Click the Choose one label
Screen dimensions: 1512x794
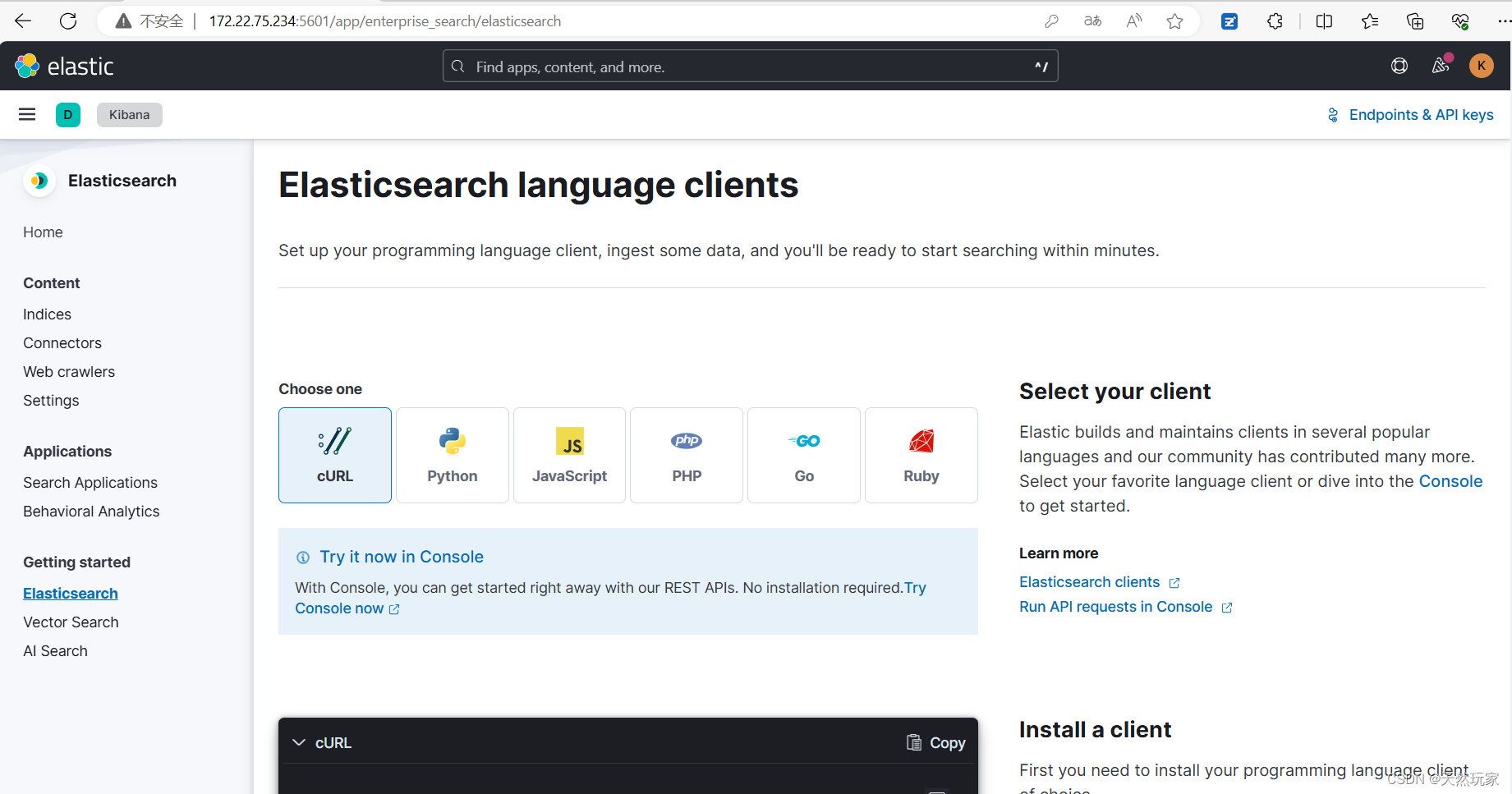(320, 389)
